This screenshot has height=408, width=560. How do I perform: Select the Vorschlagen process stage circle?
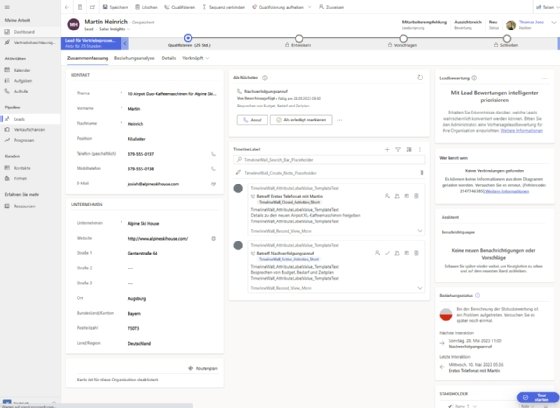(404, 38)
